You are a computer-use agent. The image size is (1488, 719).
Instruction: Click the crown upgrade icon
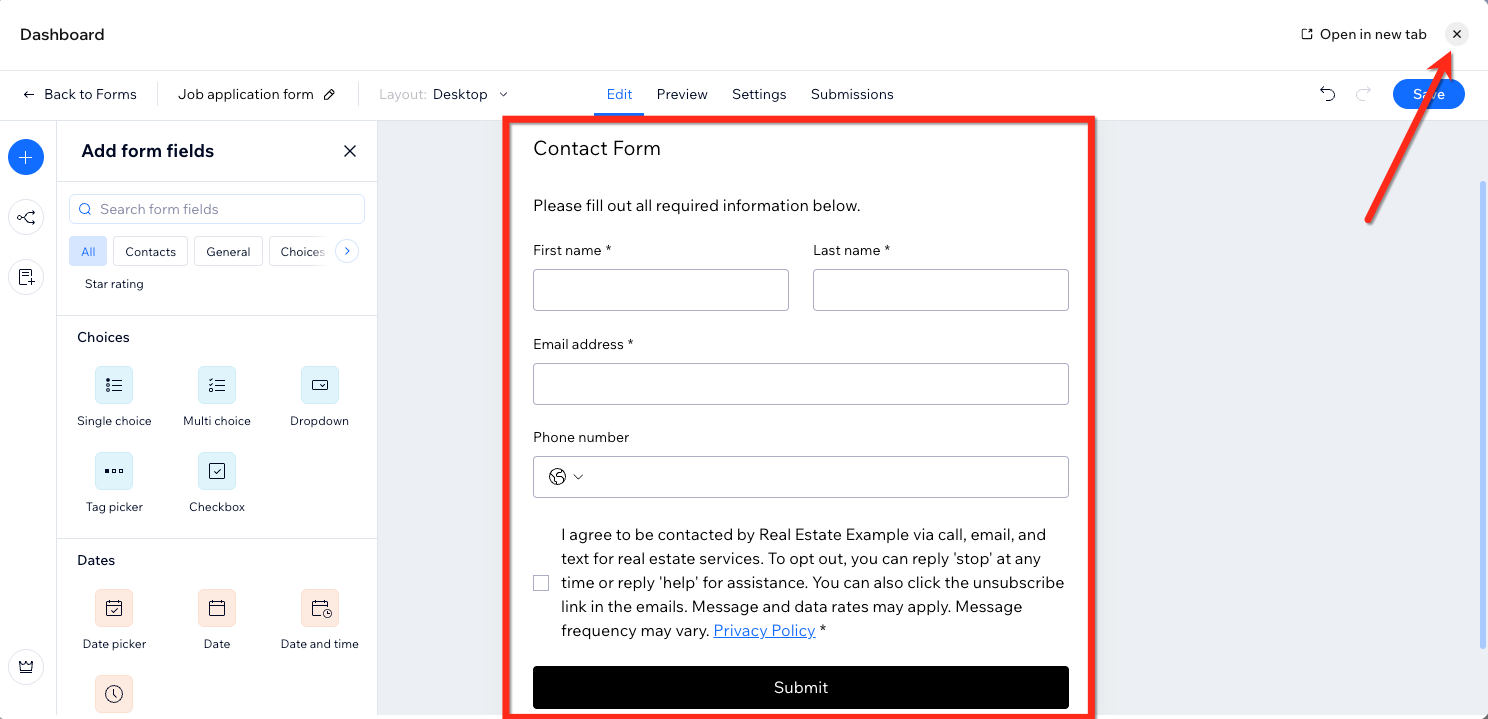click(26, 665)
